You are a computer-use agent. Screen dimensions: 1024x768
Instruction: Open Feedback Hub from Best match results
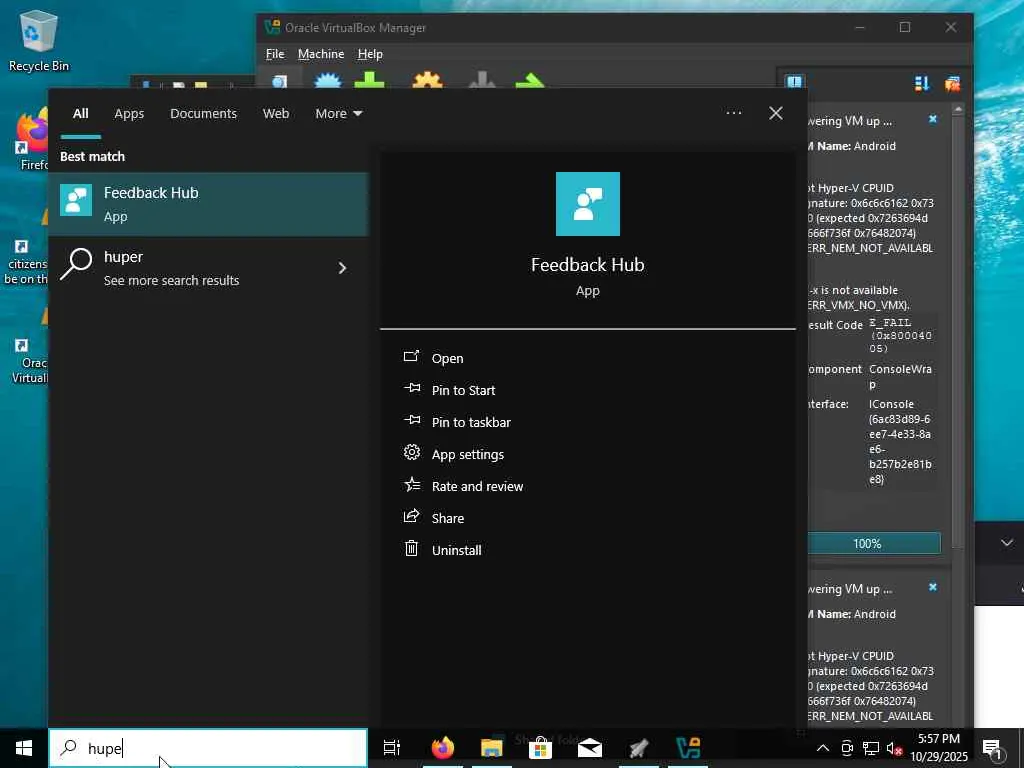(208, 204)
